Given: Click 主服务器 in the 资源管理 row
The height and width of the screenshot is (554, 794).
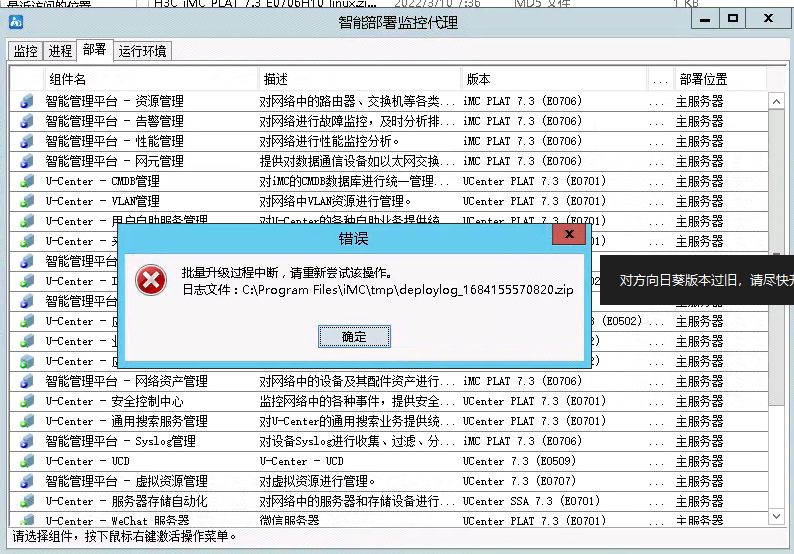Looking at the screenshot, I should click(699, 101).
